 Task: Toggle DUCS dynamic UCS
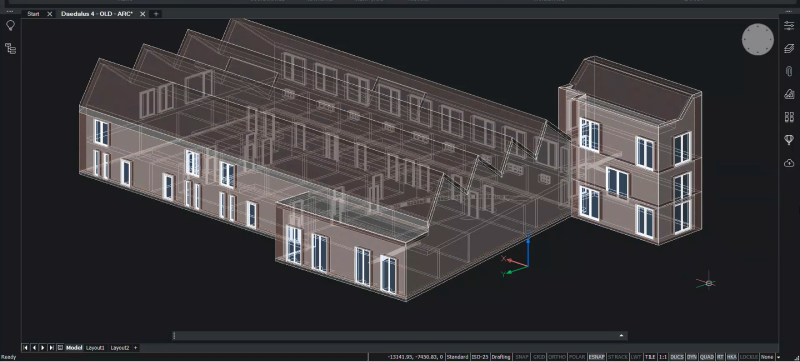click(677, 357)
